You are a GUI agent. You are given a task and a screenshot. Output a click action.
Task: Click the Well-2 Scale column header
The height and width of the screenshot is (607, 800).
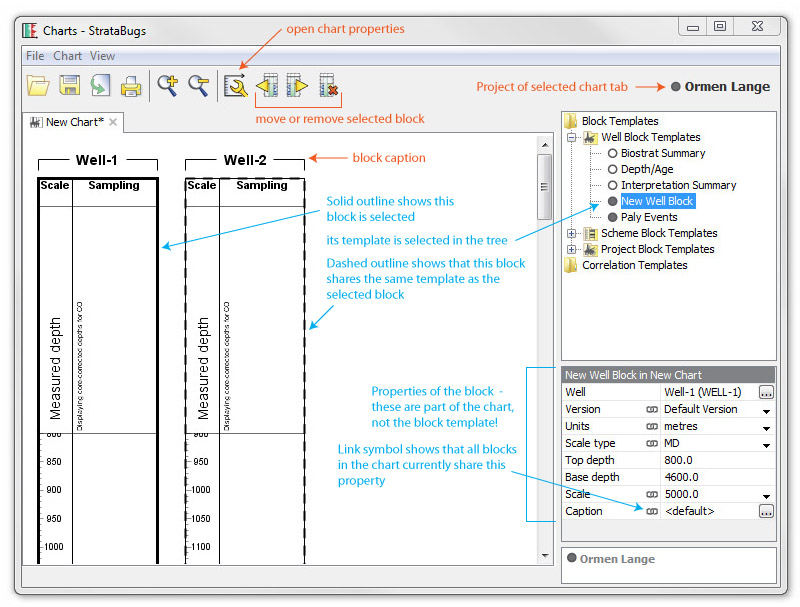(202, 186)
